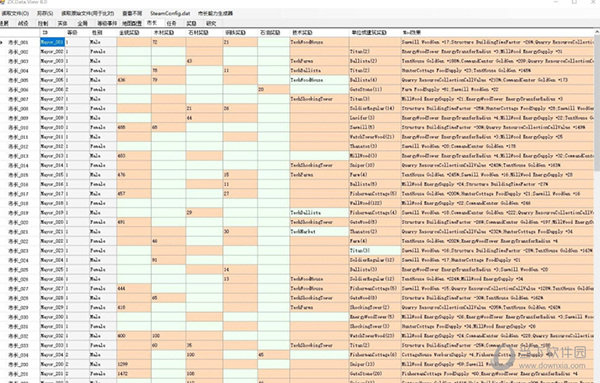Image resolution: width=600 pixels, height=383 pixels.
Task: Select the highlighted Mayor_001 ID cell
Action: pyautogui.click(x=52, y=42)
